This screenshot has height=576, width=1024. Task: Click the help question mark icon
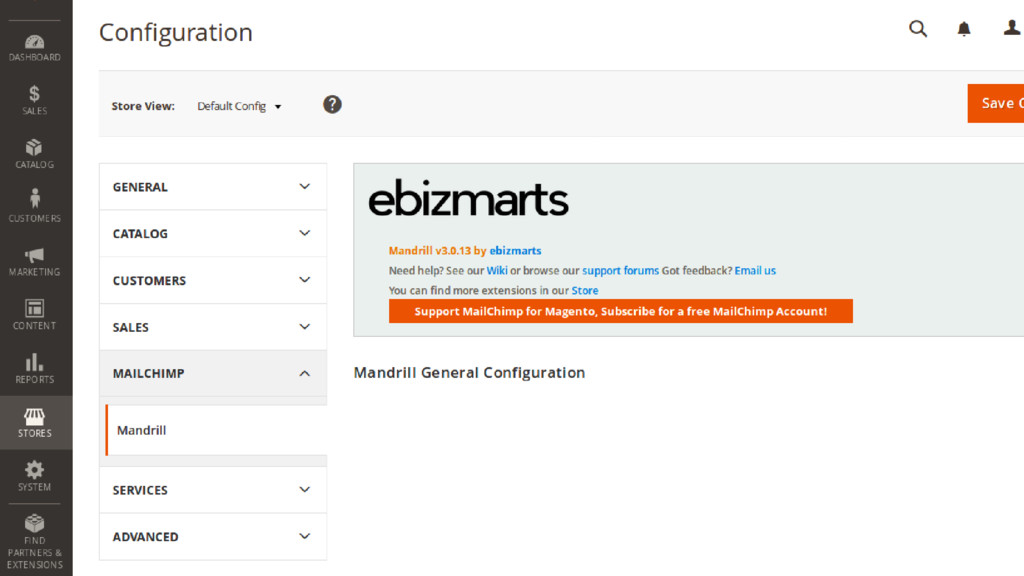[332, 104]
